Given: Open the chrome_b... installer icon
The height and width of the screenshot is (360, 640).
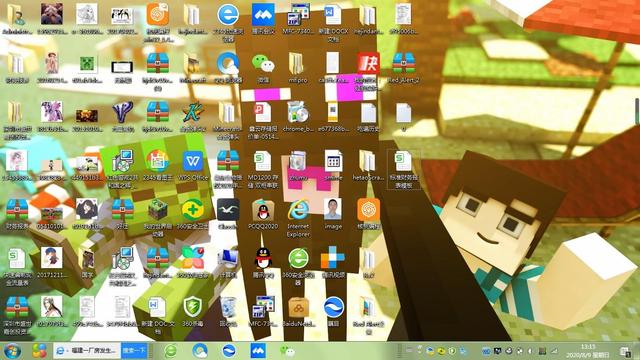Looking at the screenshot, I should (x=298, y=112).
